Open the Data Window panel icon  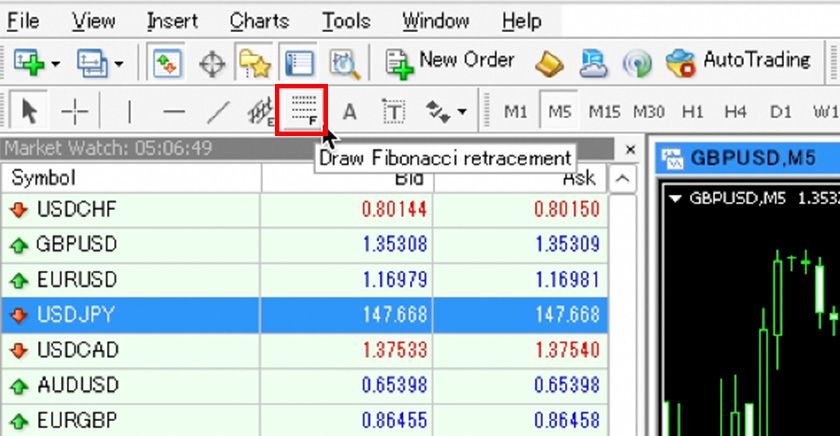pos(212,64)
